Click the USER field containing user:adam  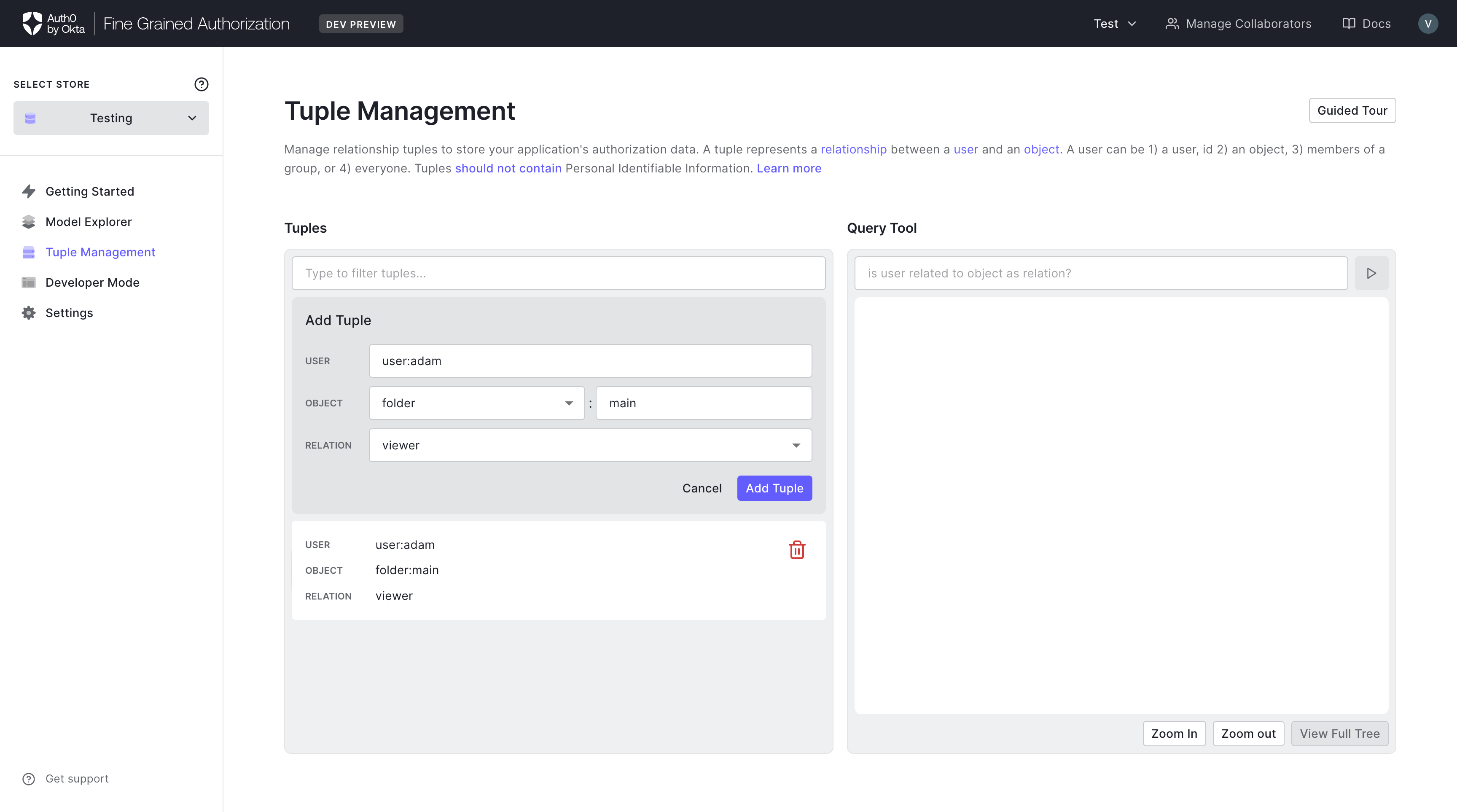click(x=591, y=361)
